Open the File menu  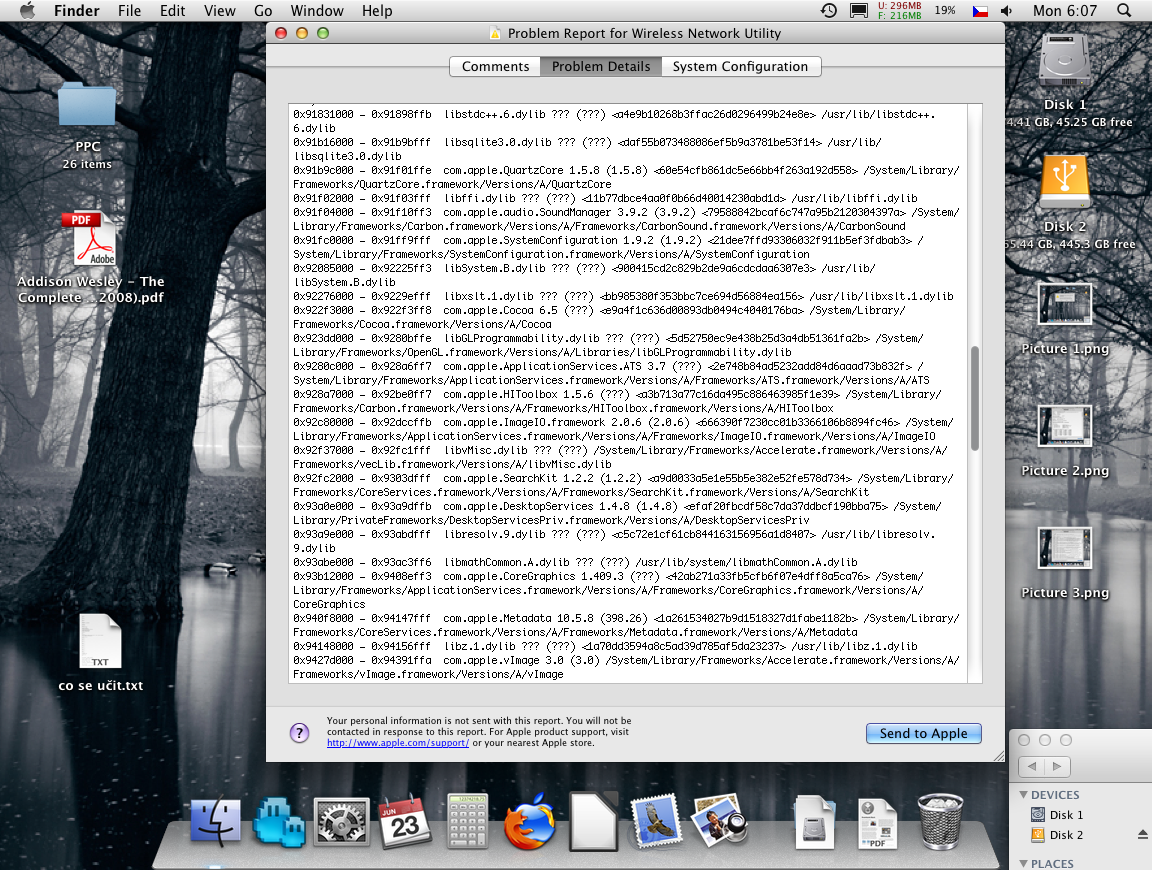(x=129, y=11)
